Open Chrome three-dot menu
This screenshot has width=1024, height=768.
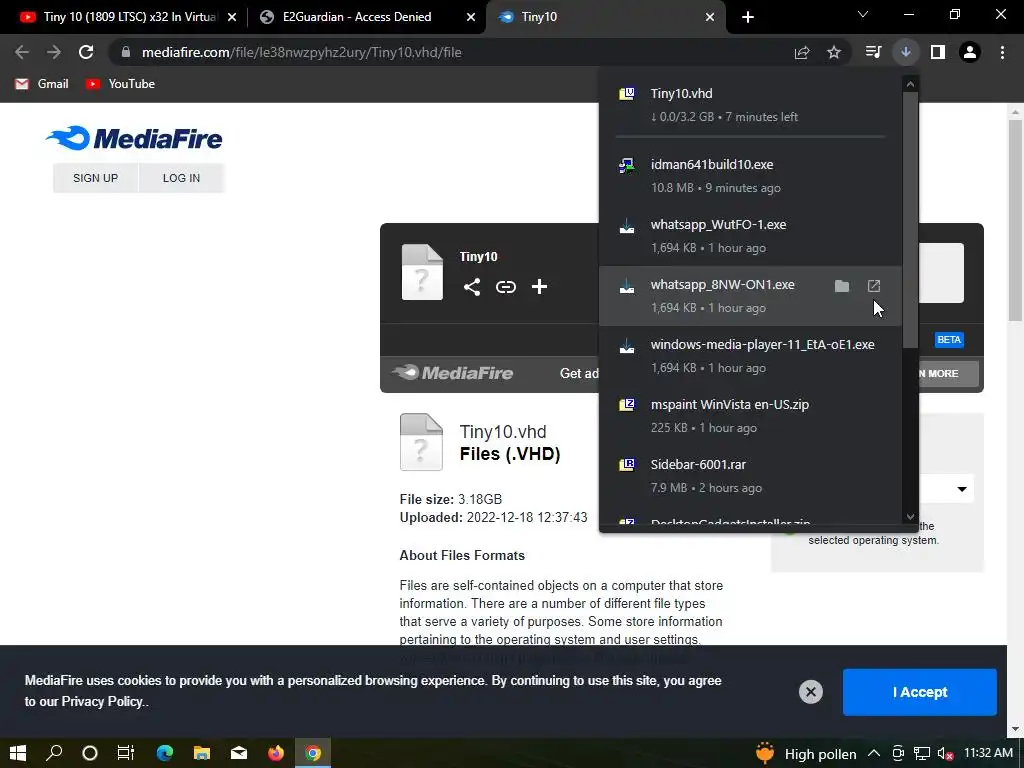click(x=1002, y=52)
